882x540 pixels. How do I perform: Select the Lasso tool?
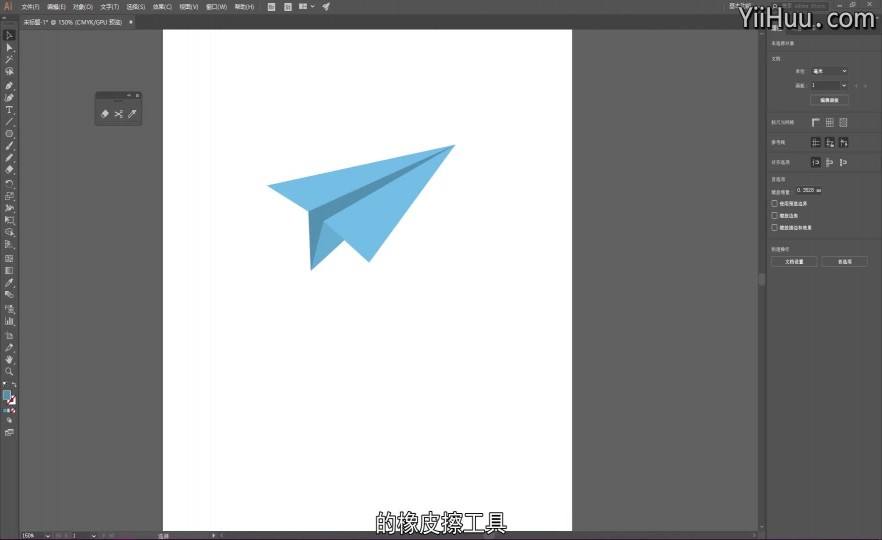pyautogui.click(x=9, y=71)
